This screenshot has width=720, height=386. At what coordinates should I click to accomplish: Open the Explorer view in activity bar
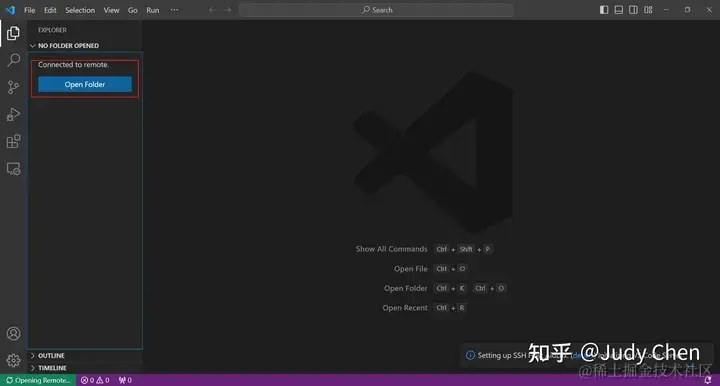pos(13,33)
